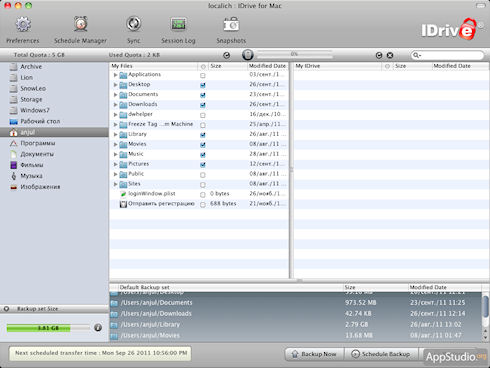Check the Applications folder checkbox
Screen dimensions: 490x368
coord(203,76)
